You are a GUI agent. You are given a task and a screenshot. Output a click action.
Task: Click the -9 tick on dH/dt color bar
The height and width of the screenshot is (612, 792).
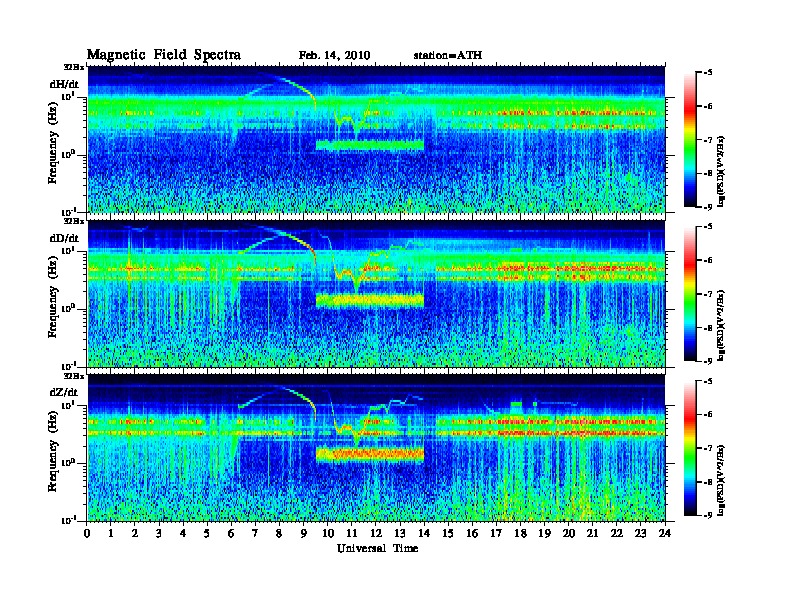[708, 207]
